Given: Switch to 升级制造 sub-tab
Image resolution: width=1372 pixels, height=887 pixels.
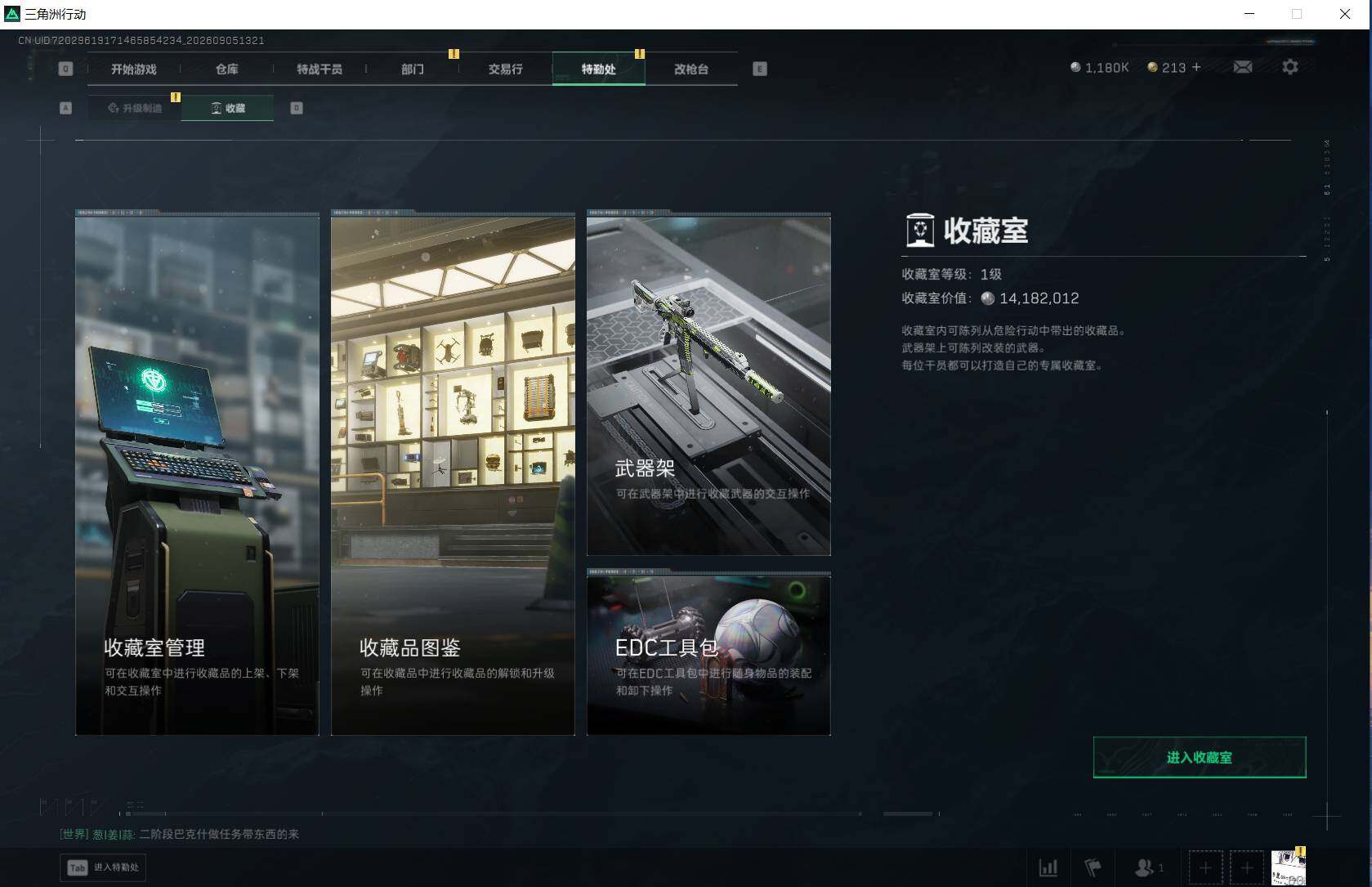Looking at the screenshot, I should tap(135, 108).
